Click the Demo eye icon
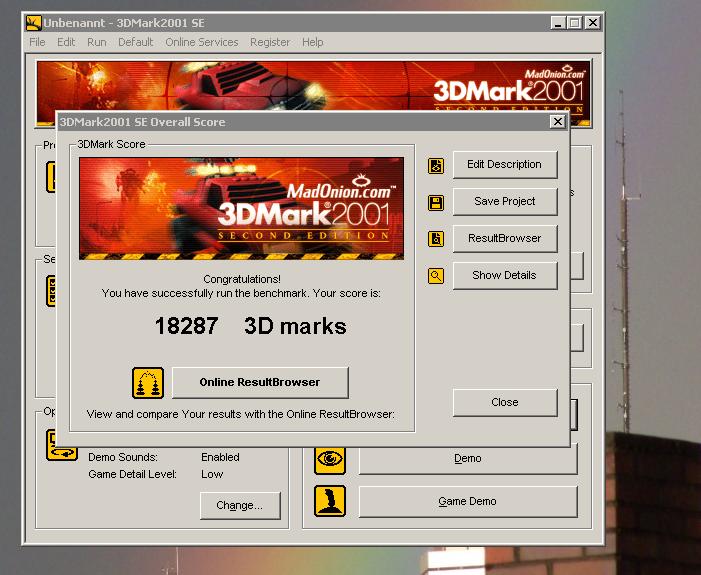The width and height of the screenshot is (701, 575). pos(330,459)
